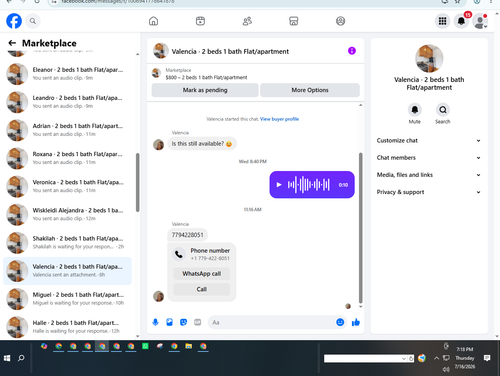Open the apps grid menu icon
500x376 pixels.
[x=442, y=21]
